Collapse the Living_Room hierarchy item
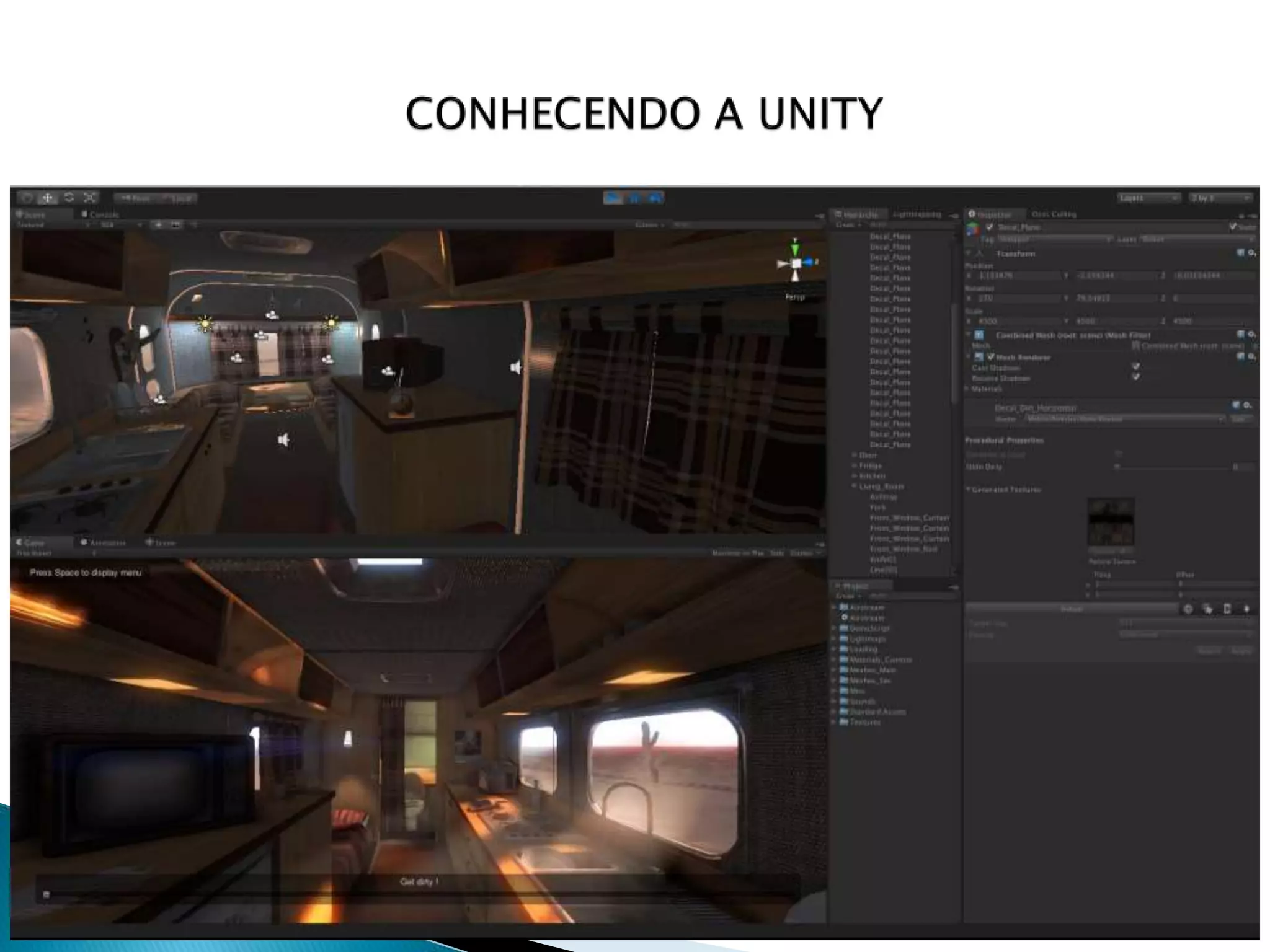Screen dimensions: 1270x952 (855, 487)
